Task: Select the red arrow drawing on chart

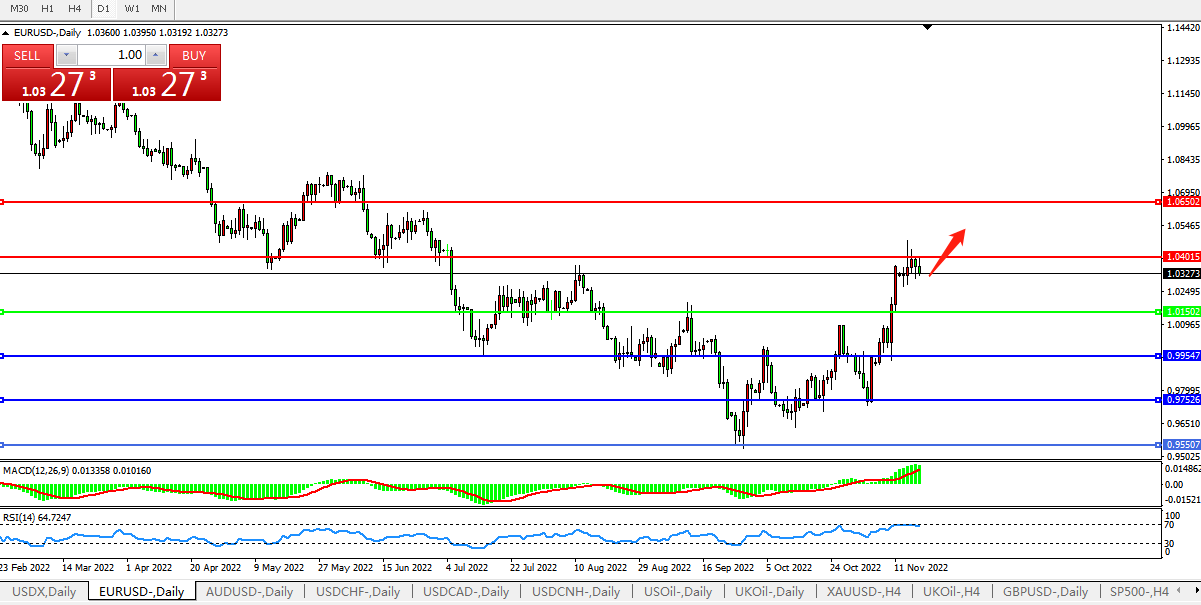Action: click(x=947, y=251)
